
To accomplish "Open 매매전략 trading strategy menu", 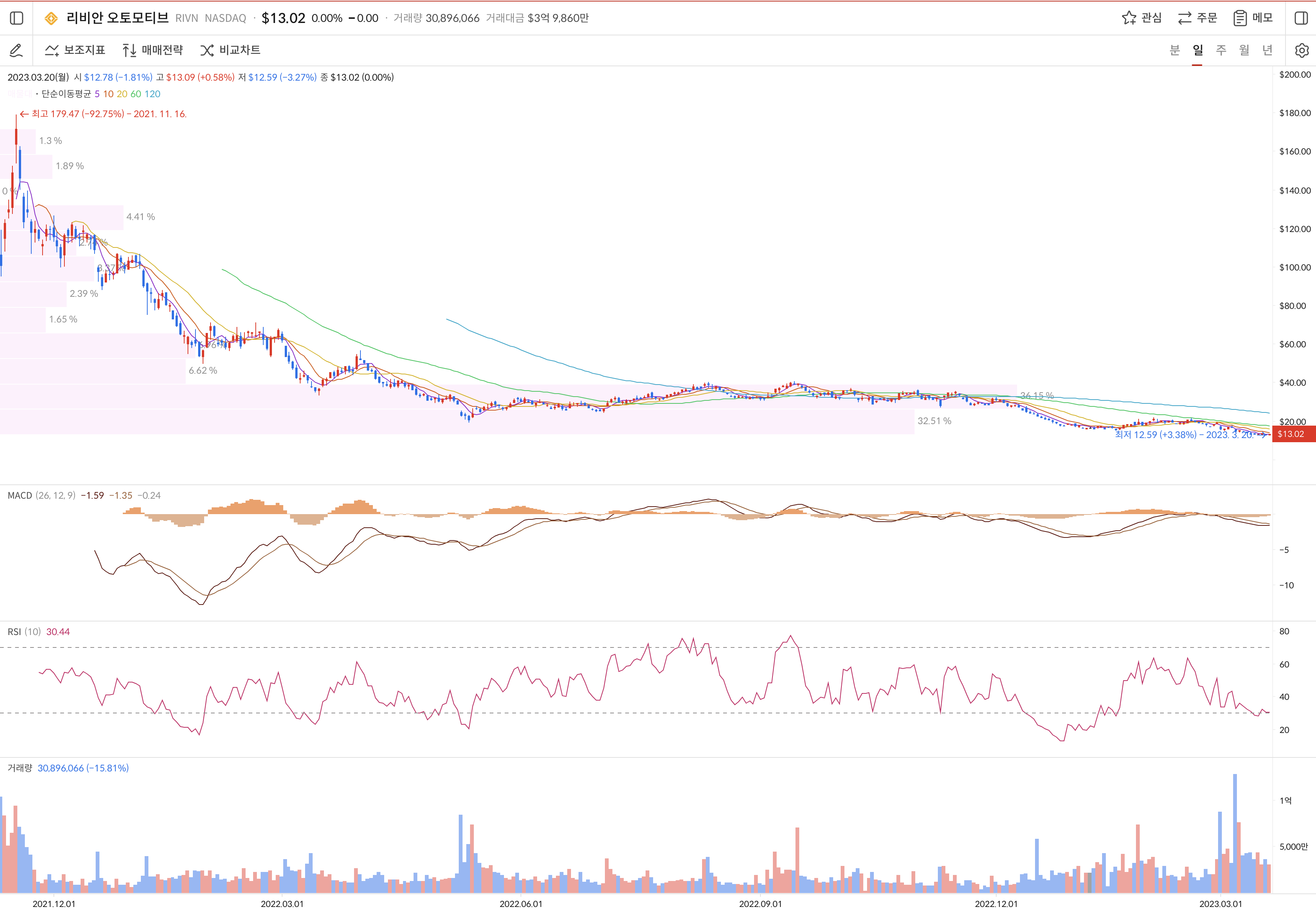I will tap(153, 50).
